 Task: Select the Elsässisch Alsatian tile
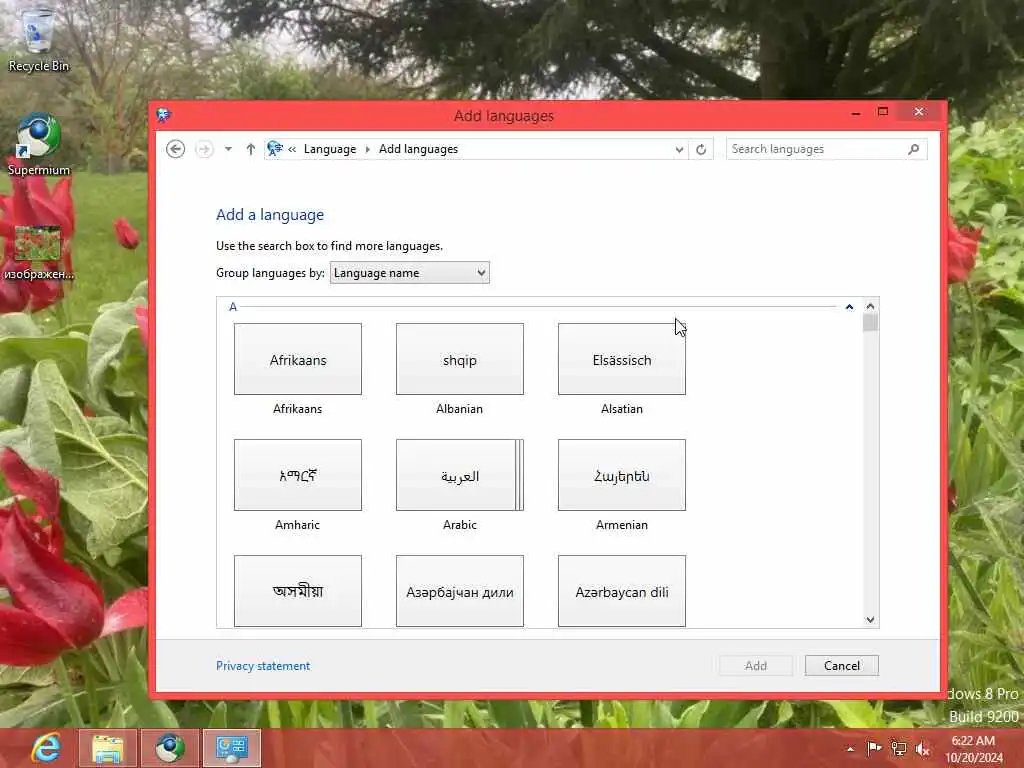pyautogui.click(x=622, y=359)
